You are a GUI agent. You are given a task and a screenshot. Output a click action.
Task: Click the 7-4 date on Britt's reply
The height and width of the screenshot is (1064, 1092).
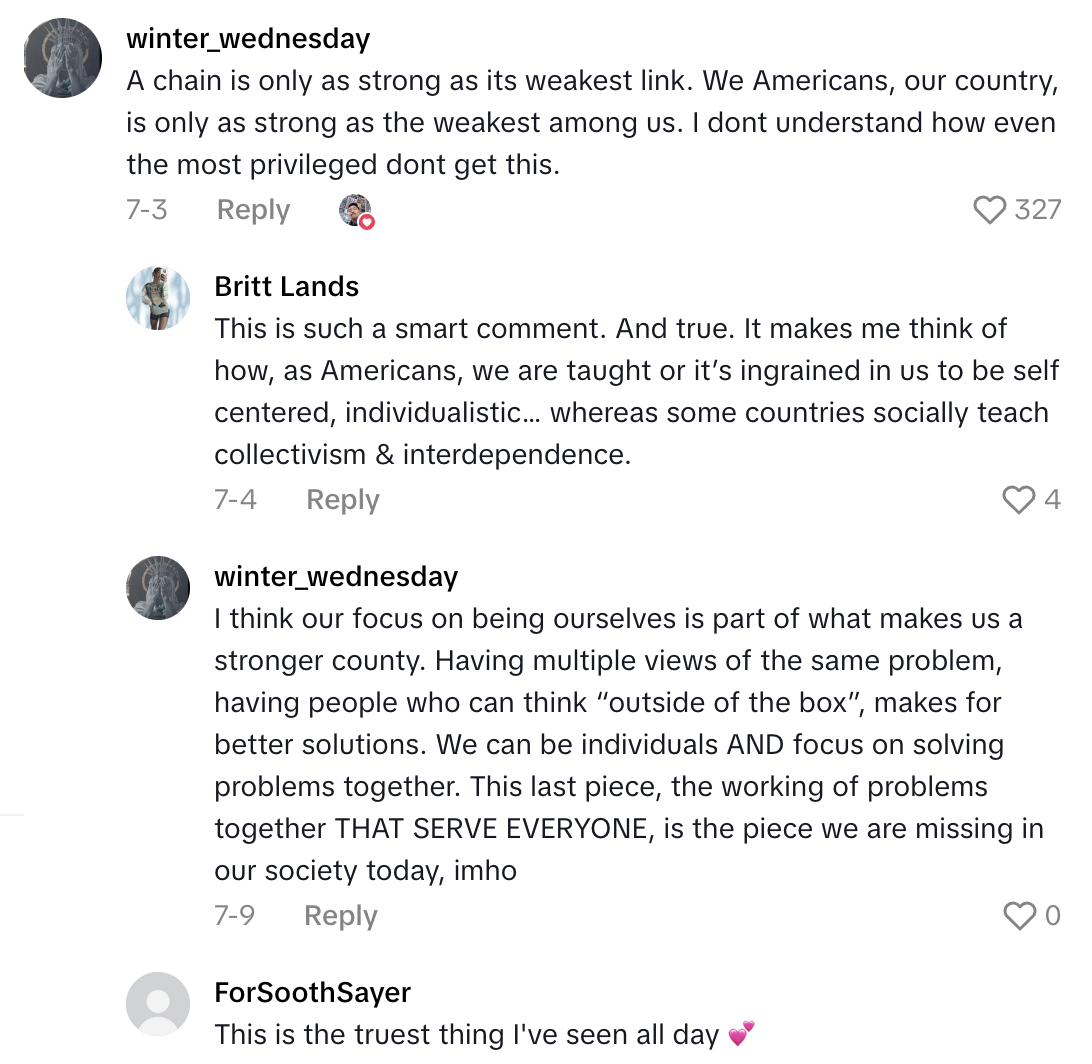click(235, 499)
